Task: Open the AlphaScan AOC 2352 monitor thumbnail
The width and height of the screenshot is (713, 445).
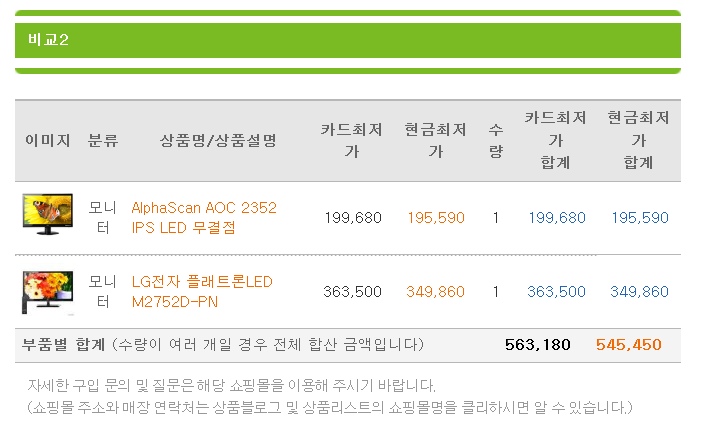Action: [x=48, y=214]
